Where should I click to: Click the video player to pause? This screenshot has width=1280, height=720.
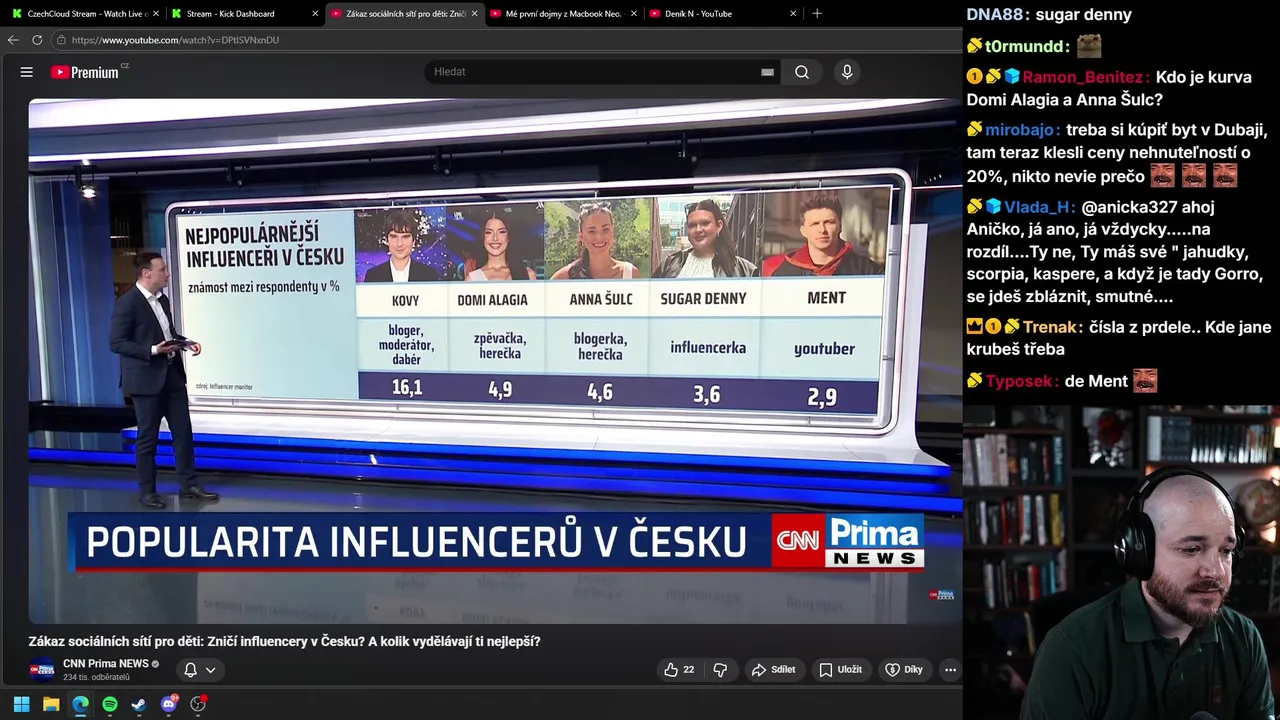click(495, 360)
